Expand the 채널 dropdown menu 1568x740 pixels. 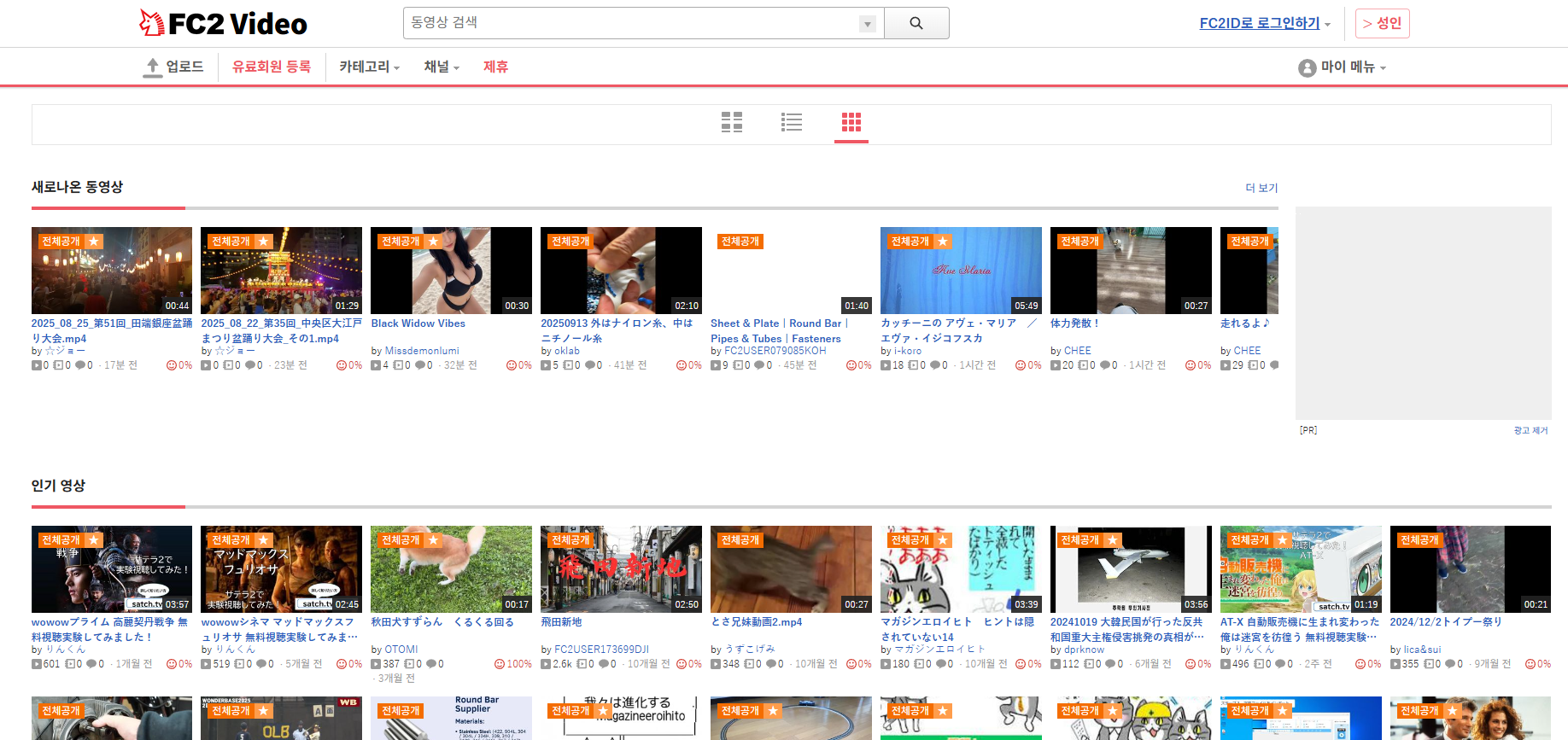pos(442,67)
